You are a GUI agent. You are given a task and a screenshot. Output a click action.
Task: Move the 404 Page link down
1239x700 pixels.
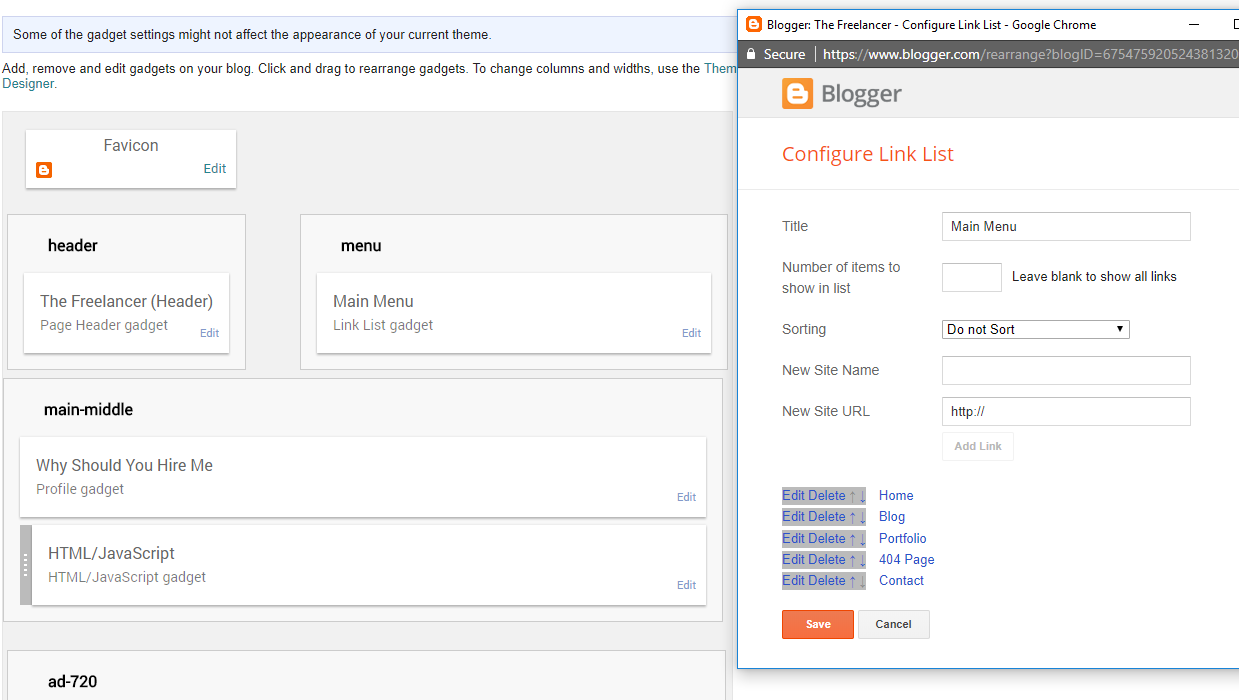click(862, 560)
